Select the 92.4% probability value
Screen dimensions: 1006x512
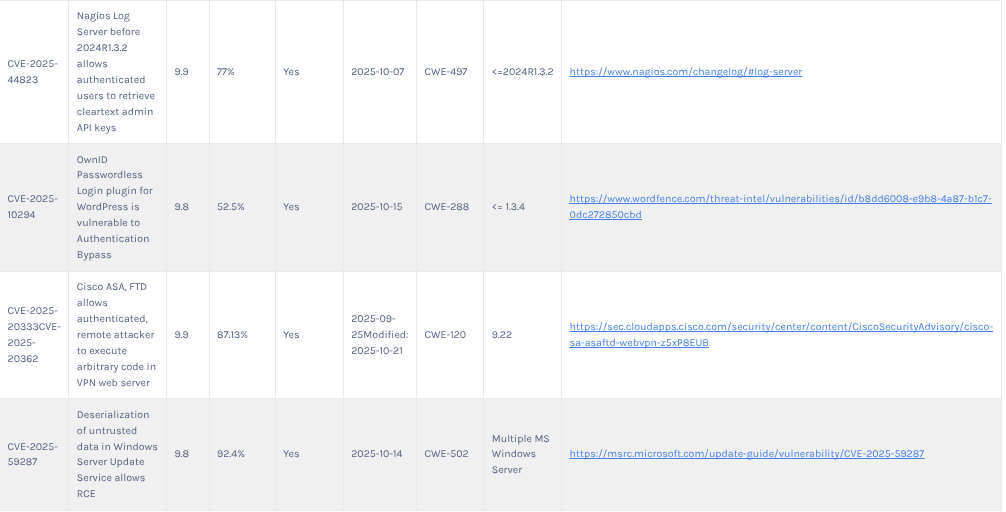point(231,454)
